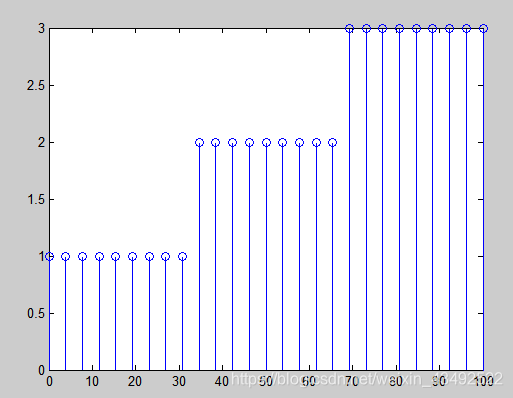513x398 pixels.
Task: Click the y-axis tick label 2.5
Action: pyautogui.click(x=36, y=86)
